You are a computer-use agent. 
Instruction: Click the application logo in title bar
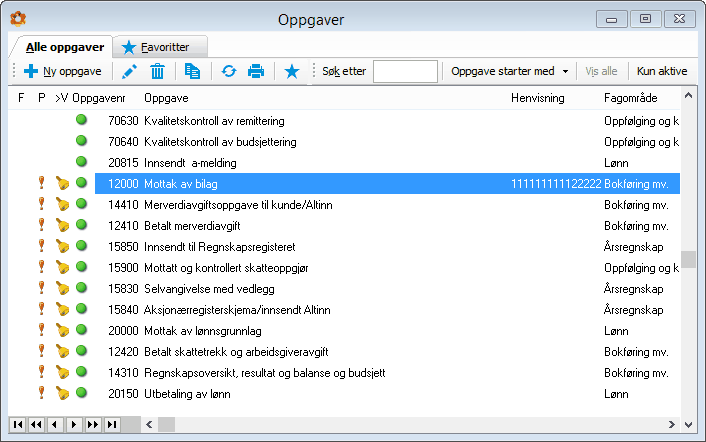tap(18, 19)
